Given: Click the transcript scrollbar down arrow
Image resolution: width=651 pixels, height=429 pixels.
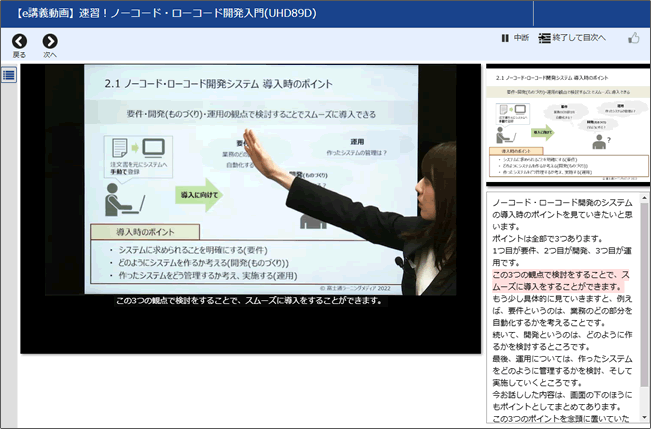Looking at the screenshot, I should pos(644,417).
